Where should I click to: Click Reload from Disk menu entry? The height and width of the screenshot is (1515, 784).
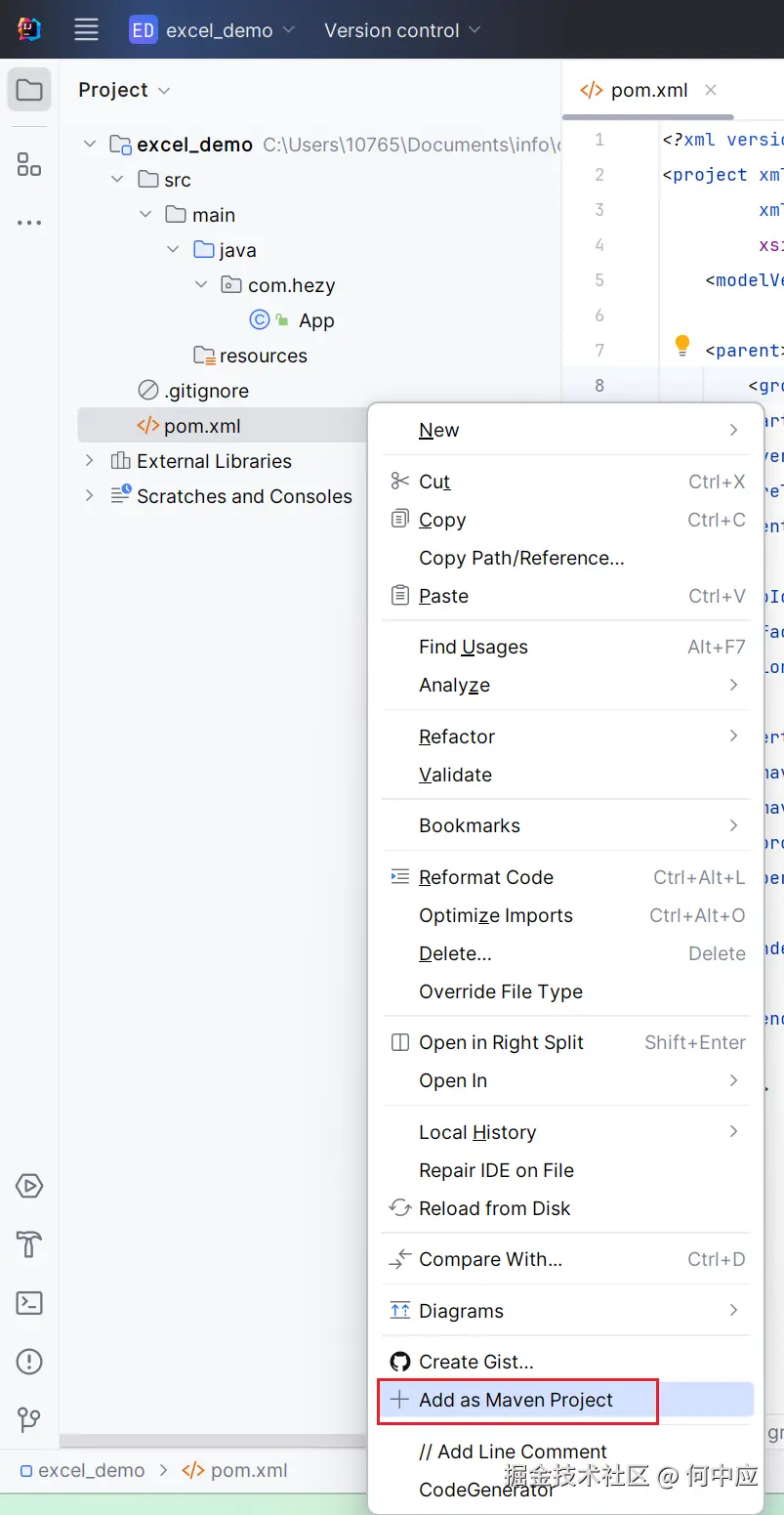(x=494, y=1208)
